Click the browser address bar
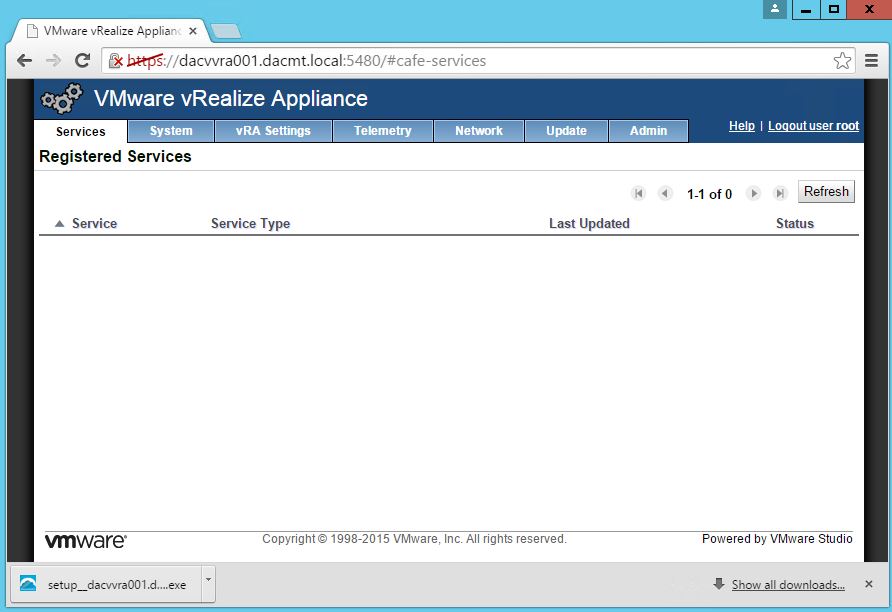Screen dimensions: 892x612 coord(478,60)
